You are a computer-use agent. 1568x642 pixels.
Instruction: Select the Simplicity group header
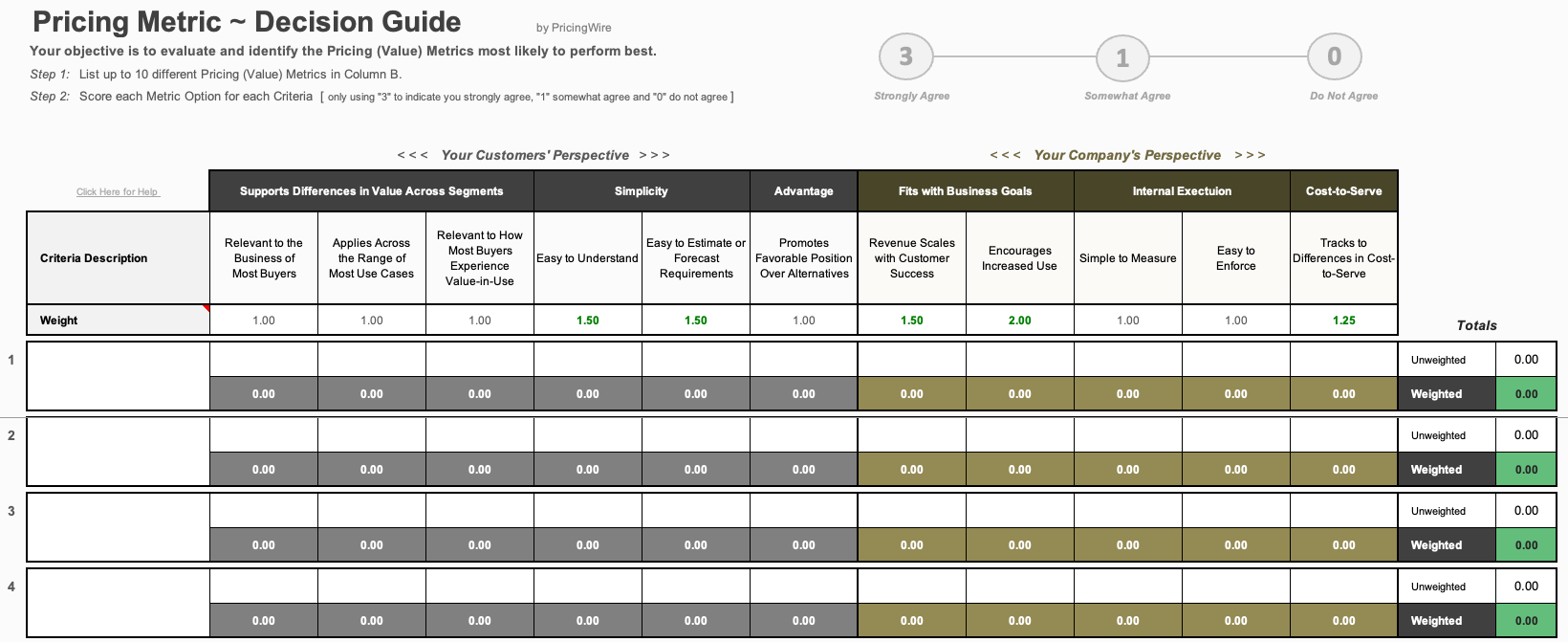click(x=642, y=191)
